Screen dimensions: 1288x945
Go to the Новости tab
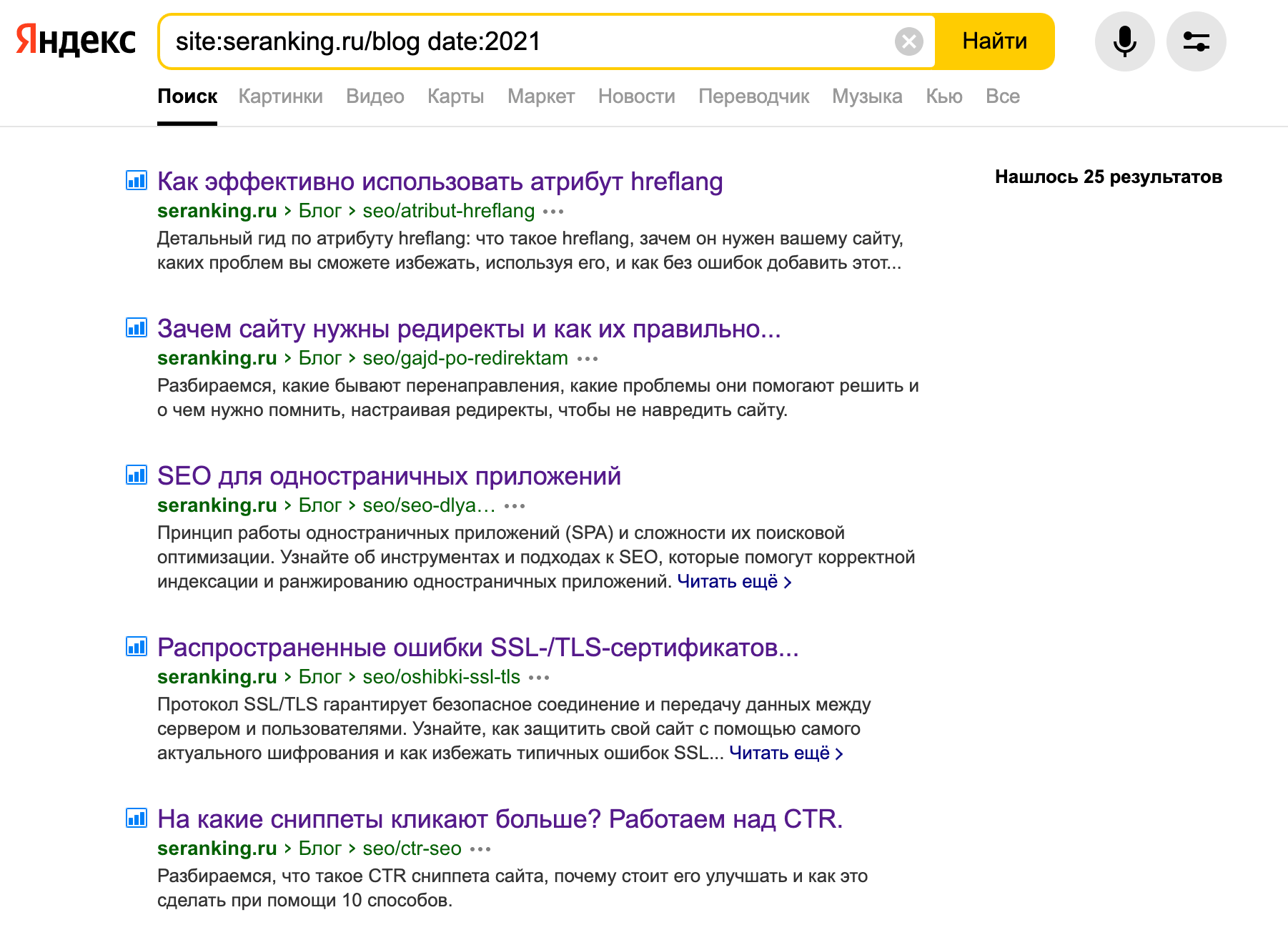click(637, 97)
